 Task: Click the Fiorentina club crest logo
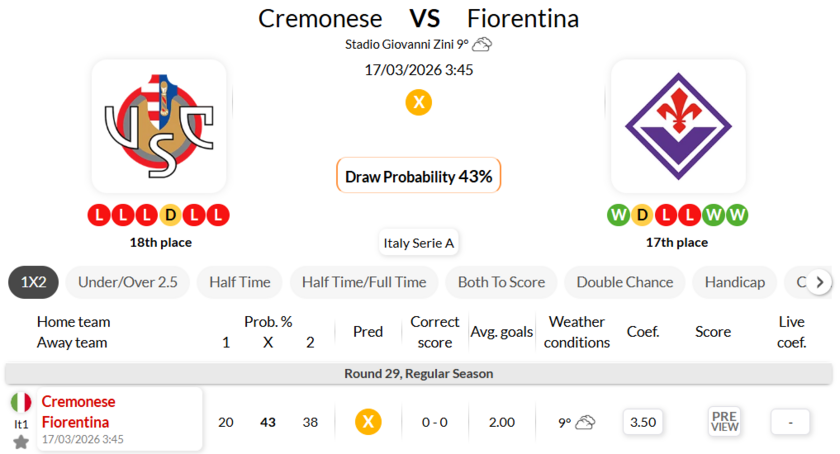coord(677,124)
